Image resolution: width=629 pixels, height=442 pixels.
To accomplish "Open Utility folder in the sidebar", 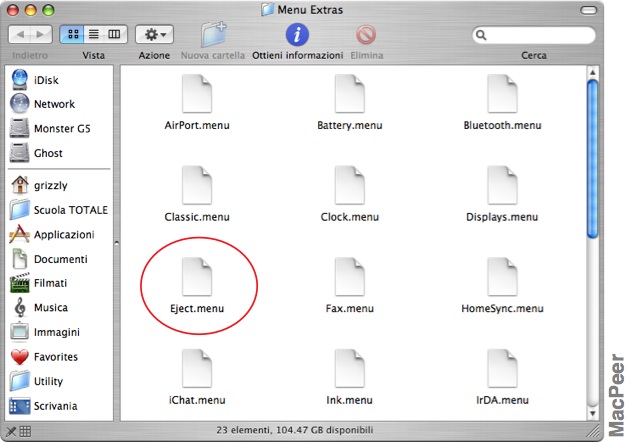I will point(37,381).
